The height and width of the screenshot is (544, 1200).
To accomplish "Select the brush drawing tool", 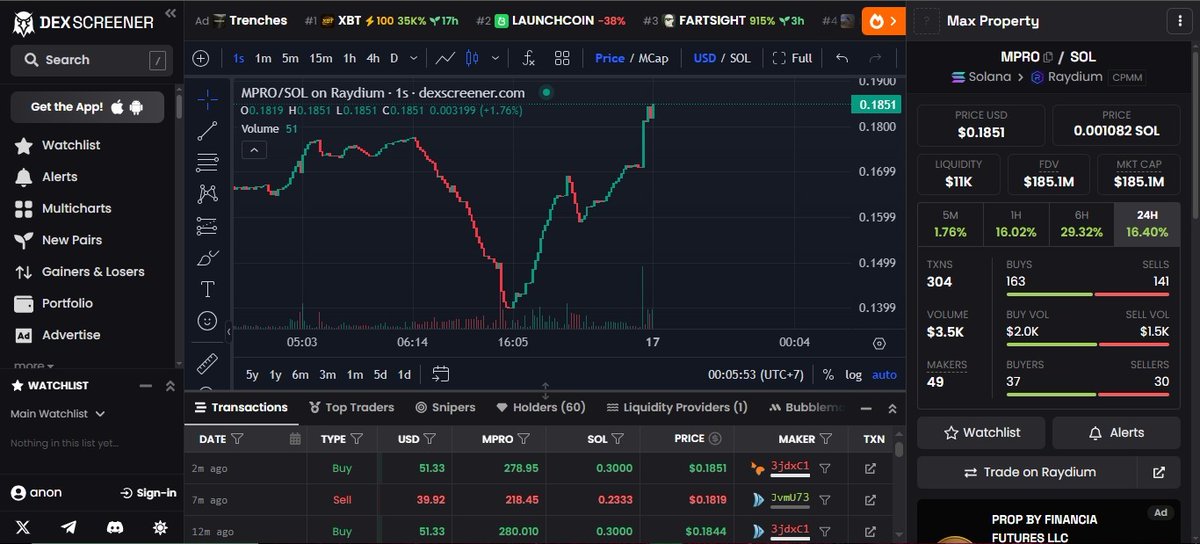I will click(x=207, y=258).
